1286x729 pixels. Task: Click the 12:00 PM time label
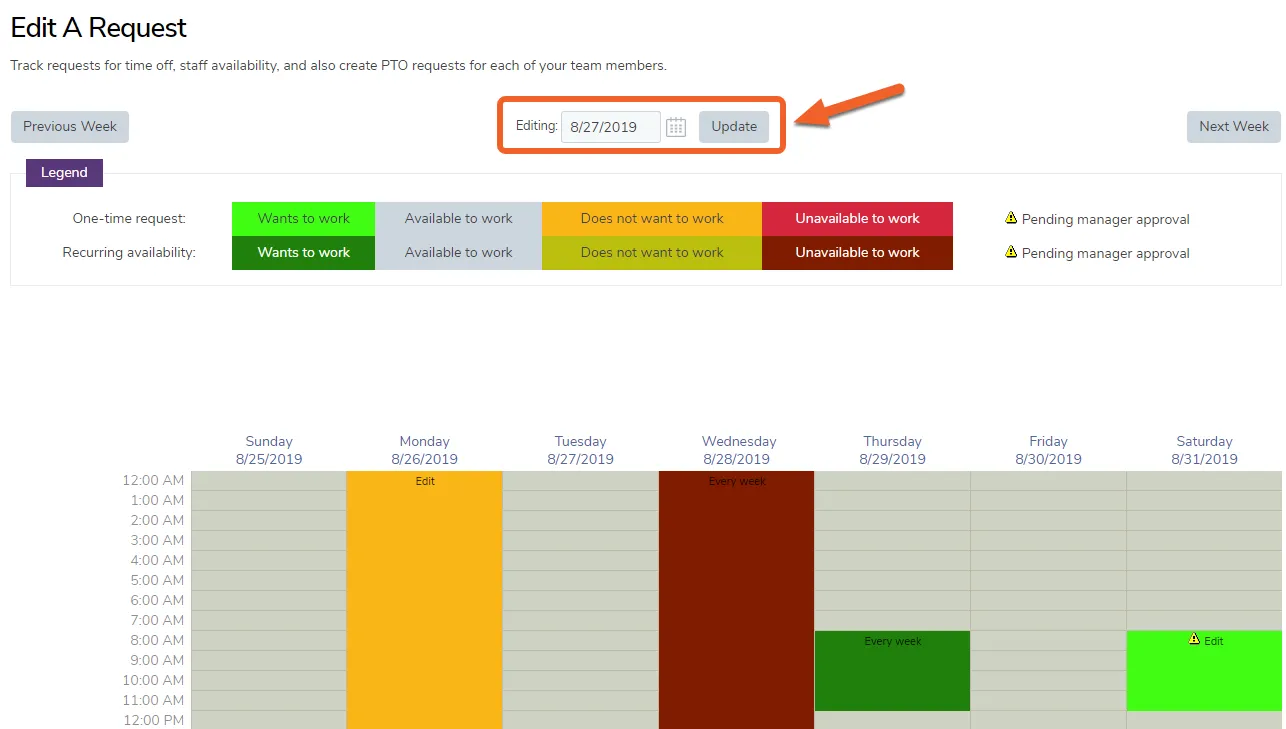click(153, 720)
